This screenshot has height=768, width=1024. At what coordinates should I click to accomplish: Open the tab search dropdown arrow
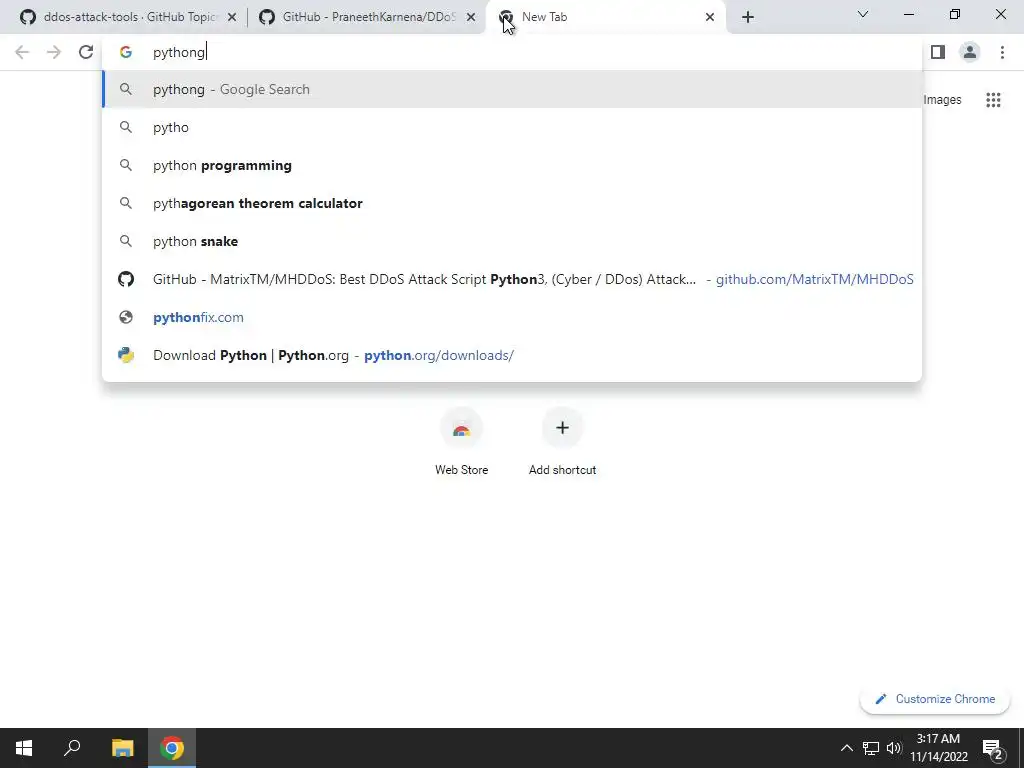point(863,14)
